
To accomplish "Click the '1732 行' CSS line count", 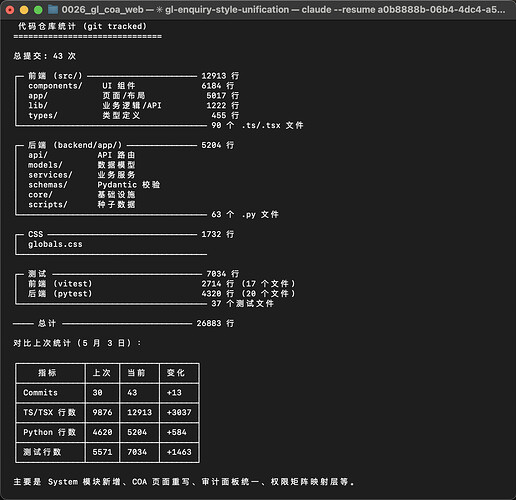I will tap(218, 234).
